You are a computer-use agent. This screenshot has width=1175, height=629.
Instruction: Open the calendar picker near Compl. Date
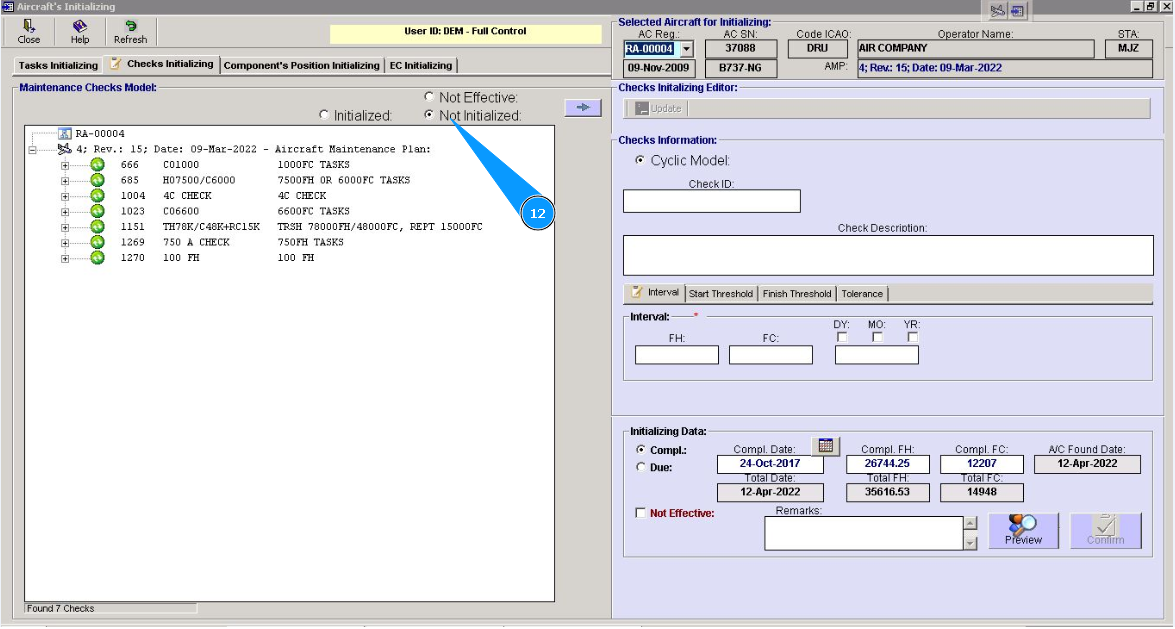pos(826,446)
